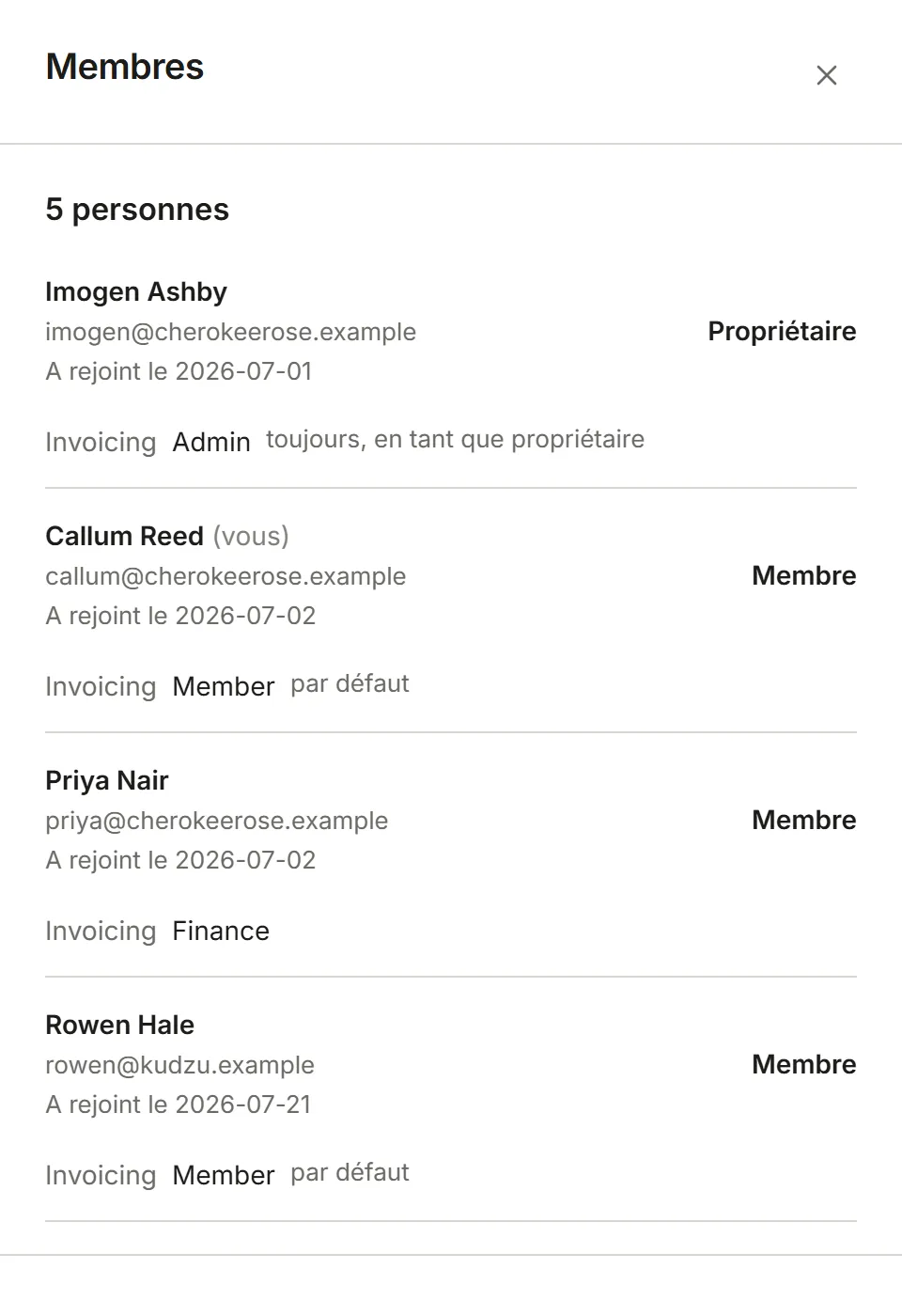
Task: Select imogen@cherokeerose.example email address
Action: click(x=230, y=332)
